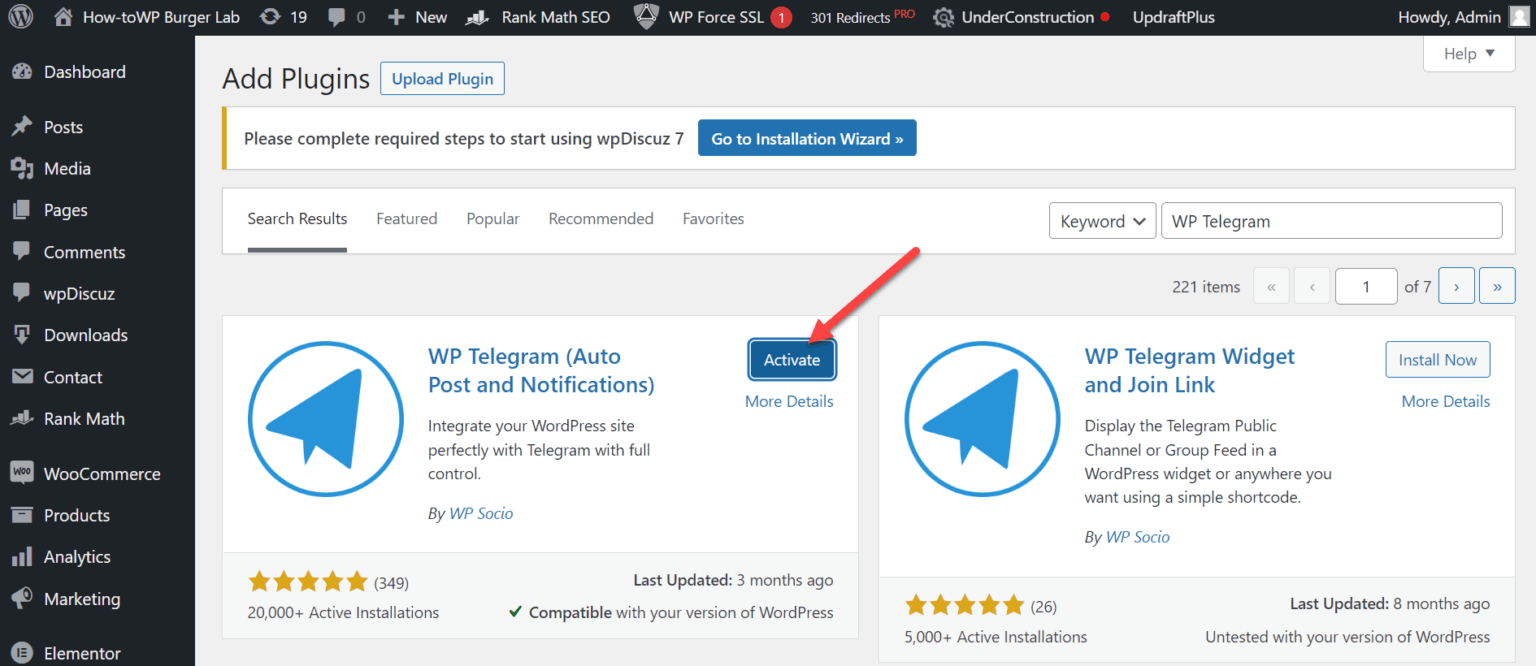
Task: Click the wpDiscuz icon in sidebar
Action: coord(22,293)
